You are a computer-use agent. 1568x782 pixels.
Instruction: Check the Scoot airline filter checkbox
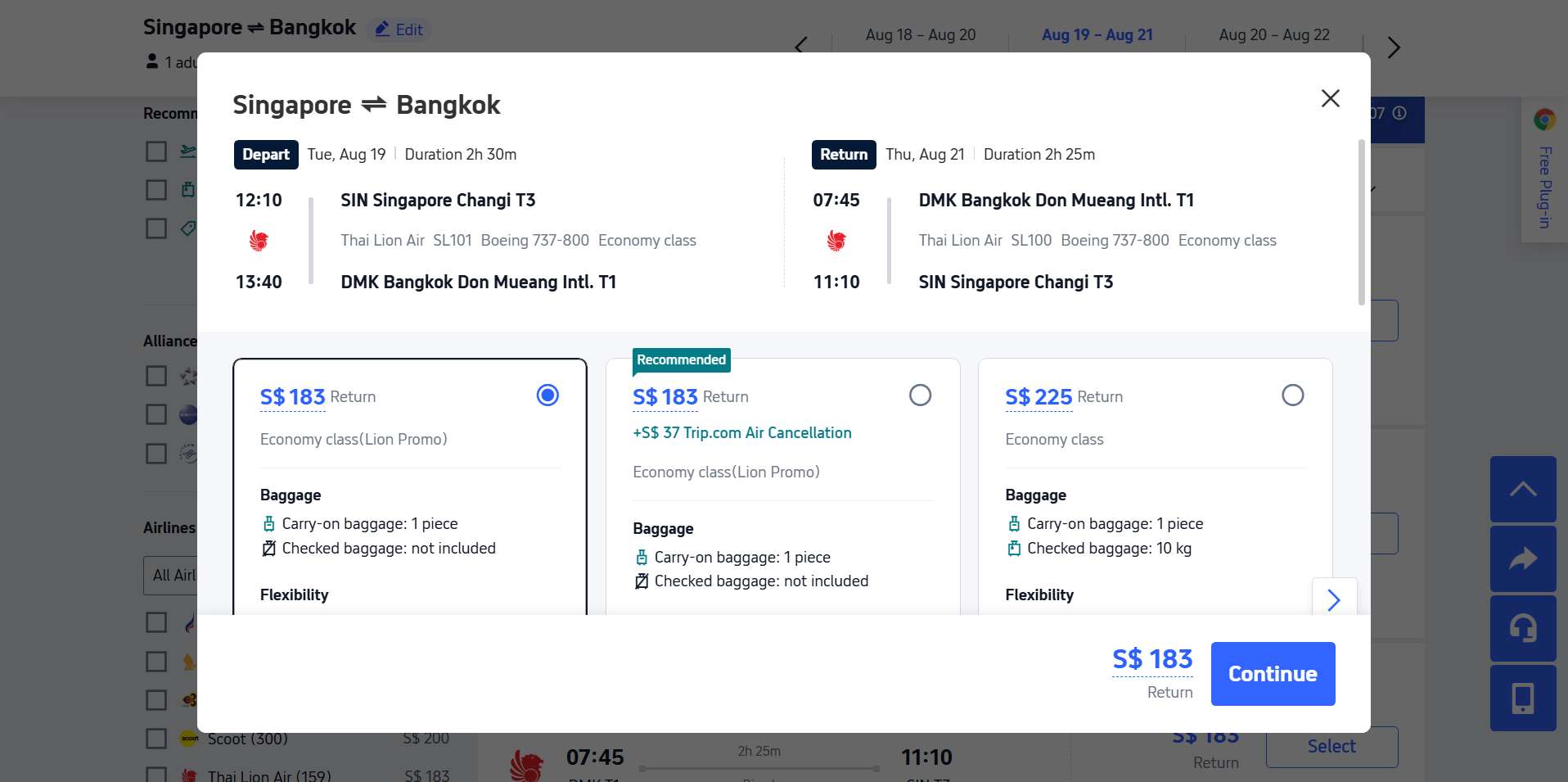pos(155,739)
